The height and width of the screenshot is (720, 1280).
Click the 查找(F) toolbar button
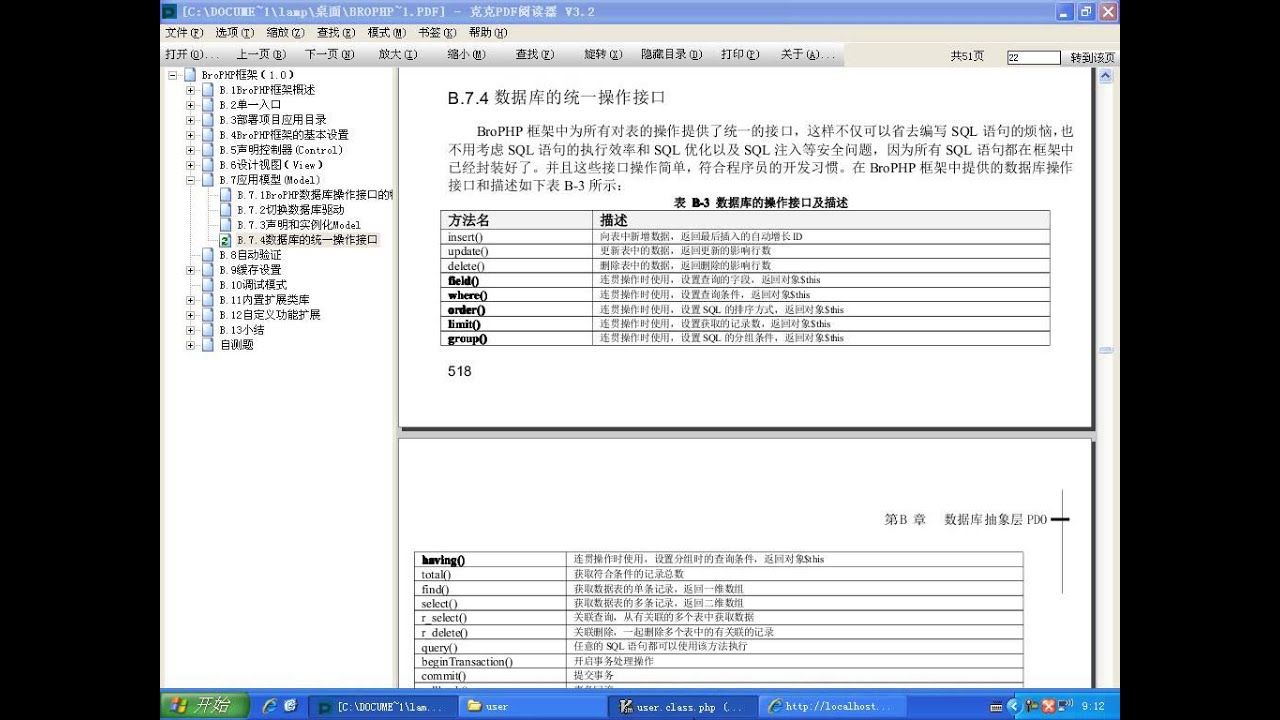coord(535,55)
